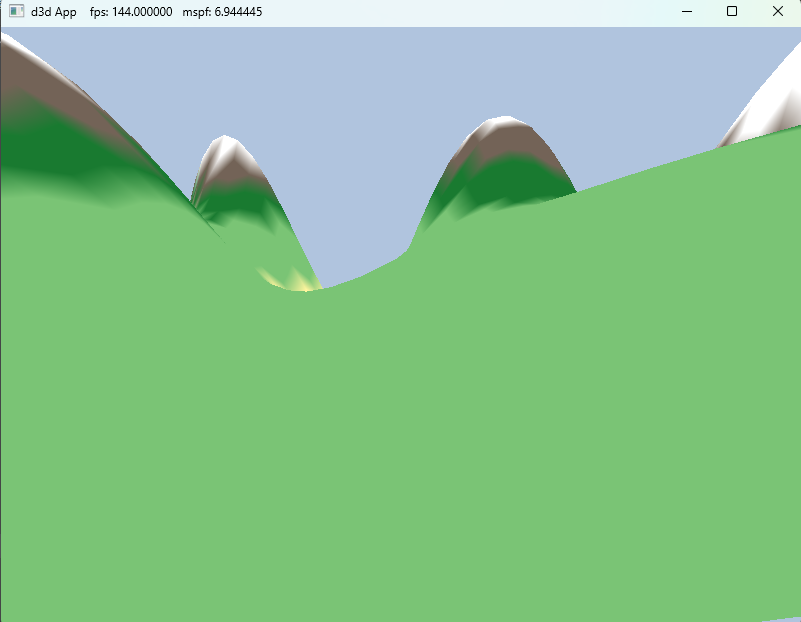
Task: Click the d3d App window icon
Action: (x=16, y=11)
